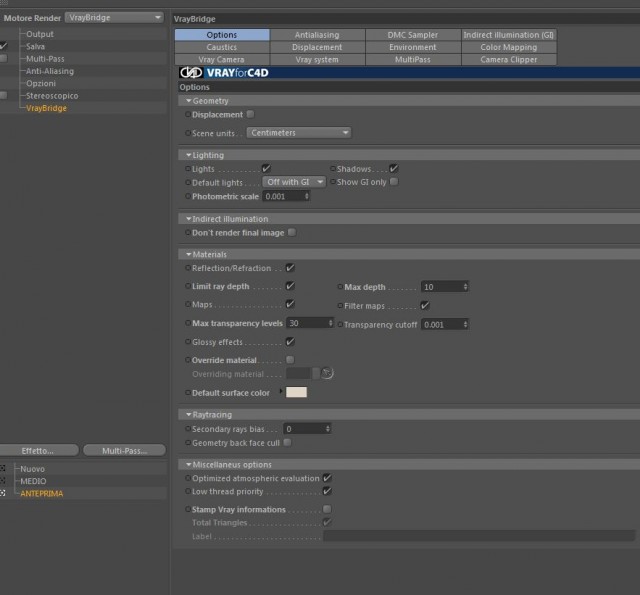Switch to the Antialiasing tab
This screenshot has width=640, height=595.
pyautogui.click(x=317, y=35)
